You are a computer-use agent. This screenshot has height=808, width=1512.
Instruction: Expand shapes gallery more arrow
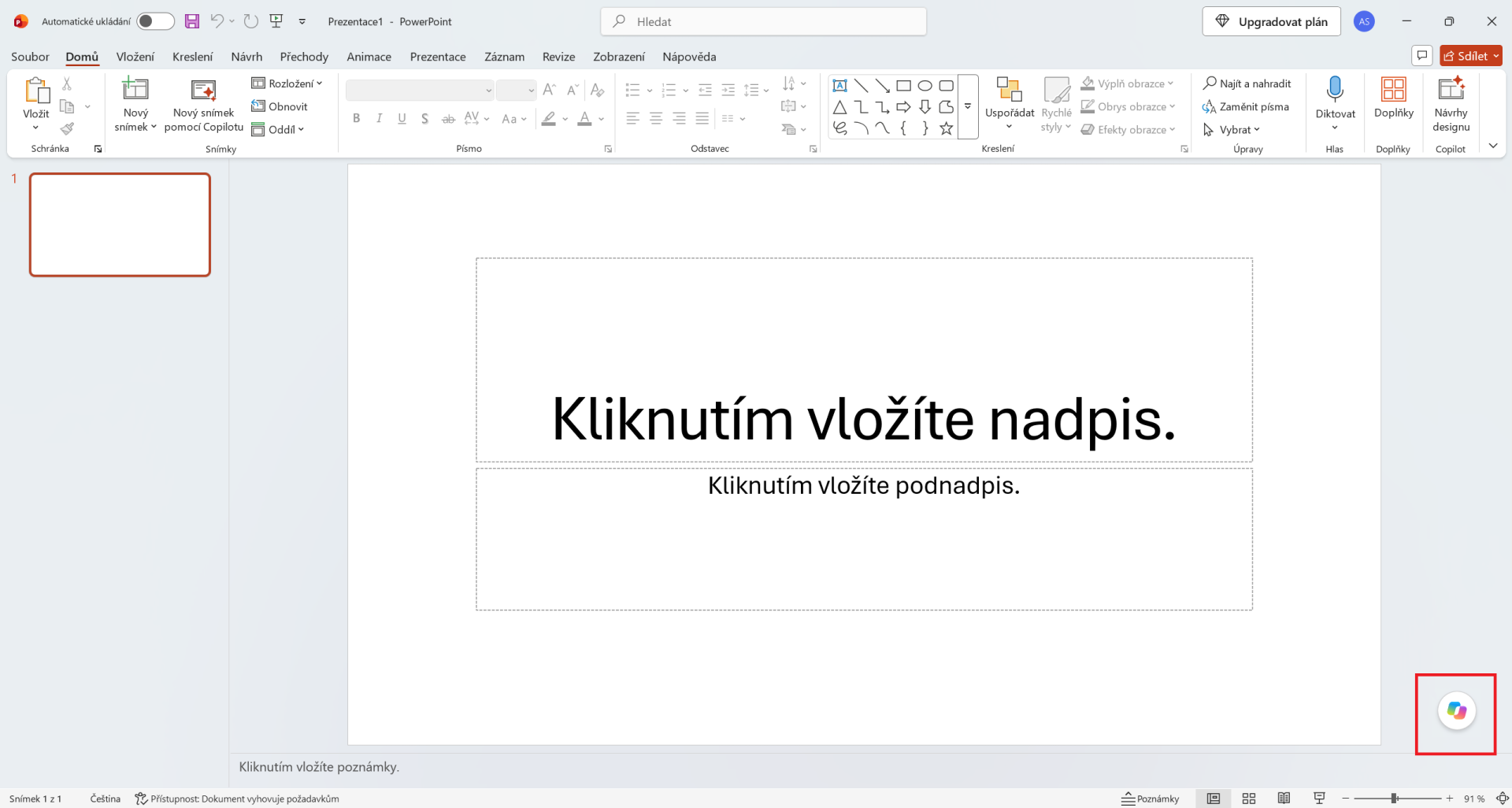click(x=968, y=106)
